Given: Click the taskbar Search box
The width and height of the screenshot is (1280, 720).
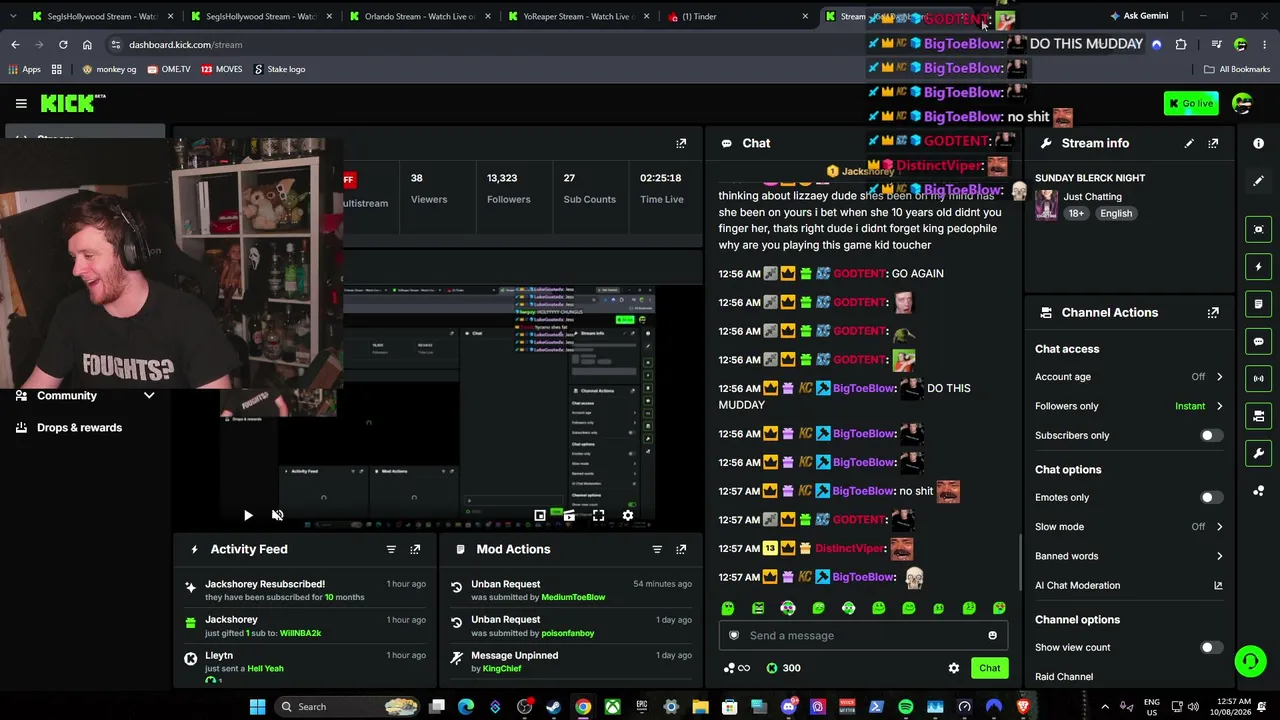Looking at the screenshot, I should tap(348, 707).
